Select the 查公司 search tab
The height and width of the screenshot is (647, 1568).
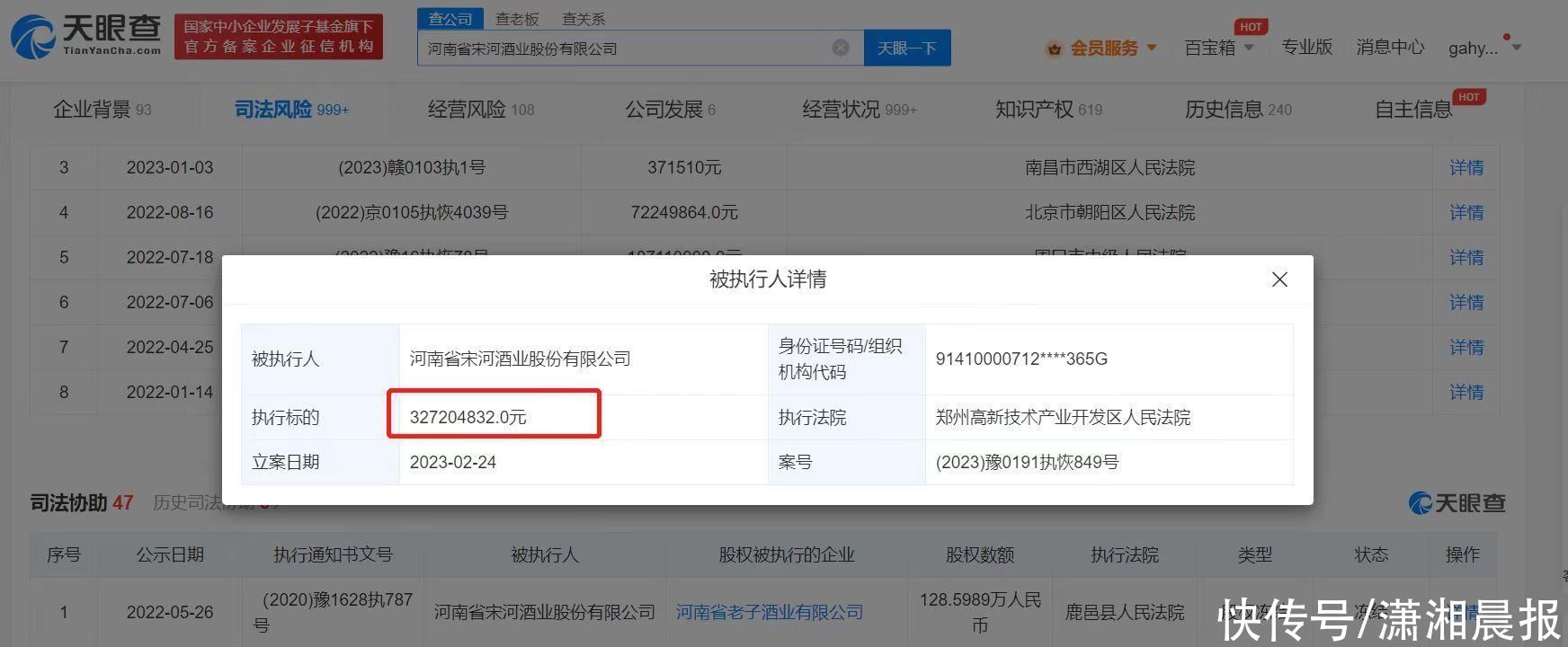pyautogui.click(x=450, y=18)
